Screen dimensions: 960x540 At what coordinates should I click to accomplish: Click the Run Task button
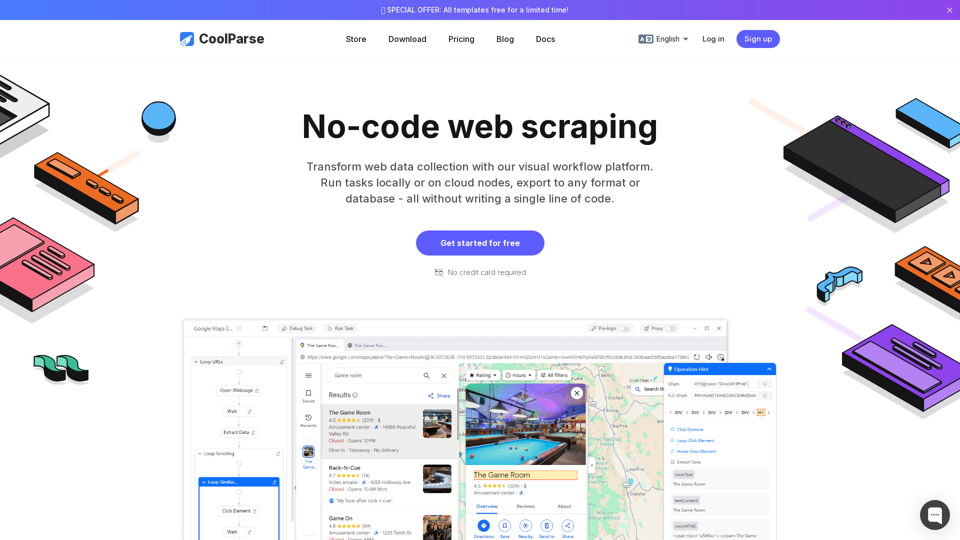tap(341, 329)
